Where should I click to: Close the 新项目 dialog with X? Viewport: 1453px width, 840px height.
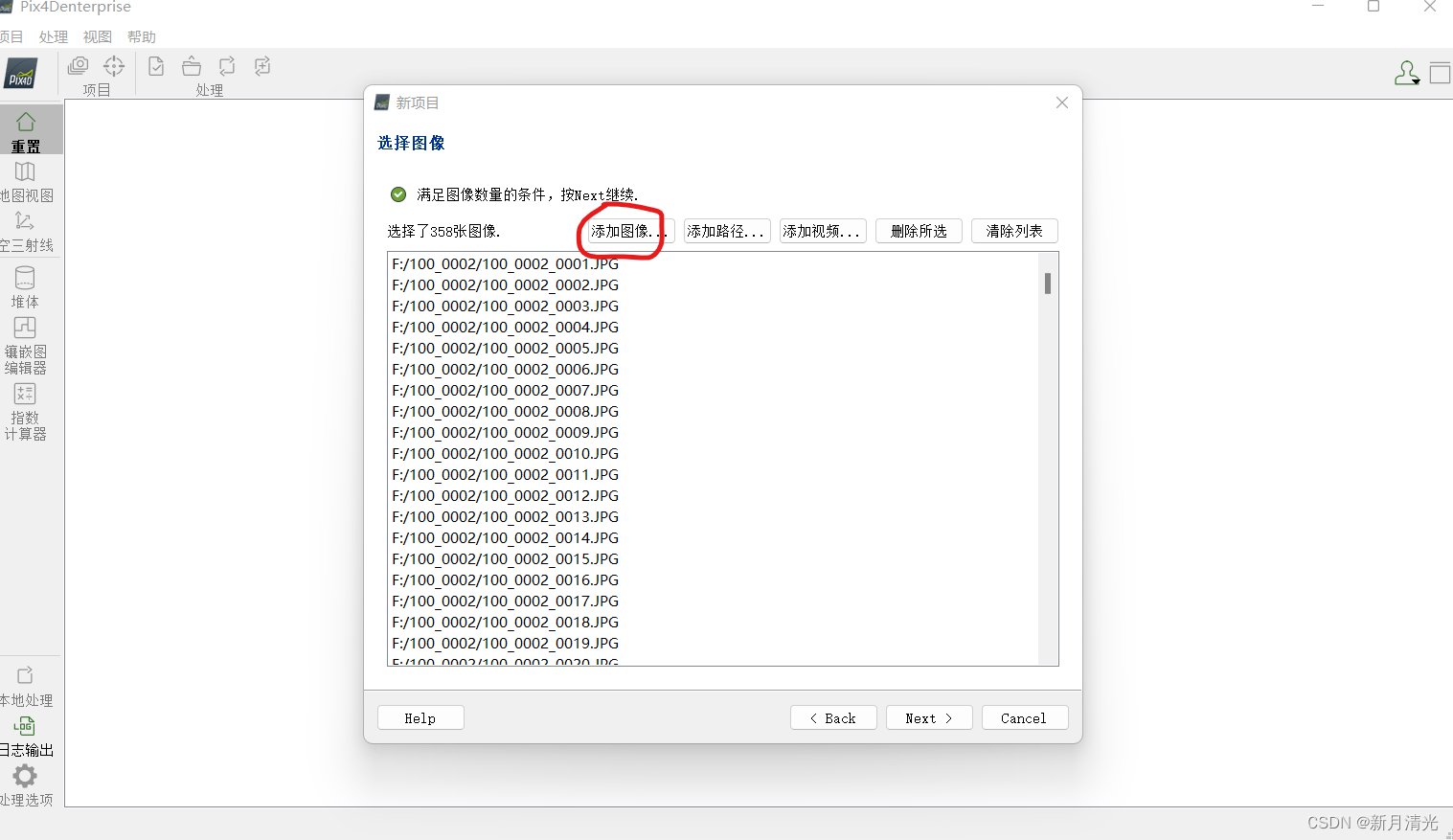[x=1062, y=102]
